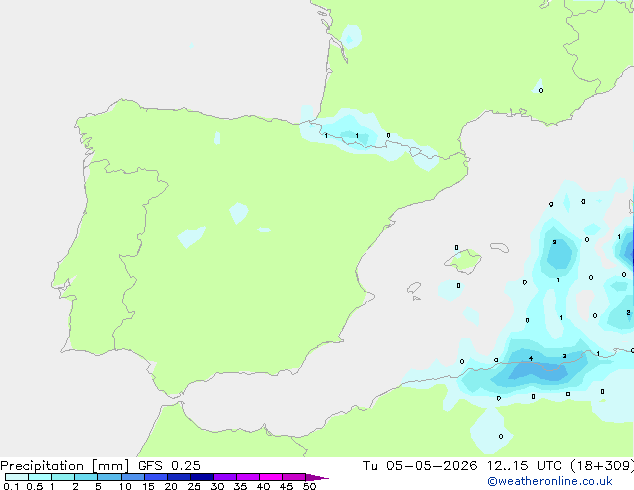Click the 'Precipitation [mm]' title text
The height and width of the screenshot is (490, 634).
point(65,466)
